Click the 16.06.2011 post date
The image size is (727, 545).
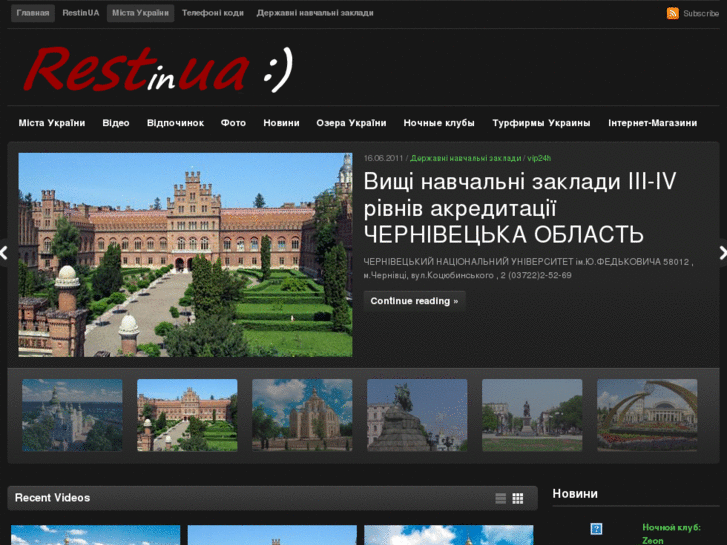point(383,158)
